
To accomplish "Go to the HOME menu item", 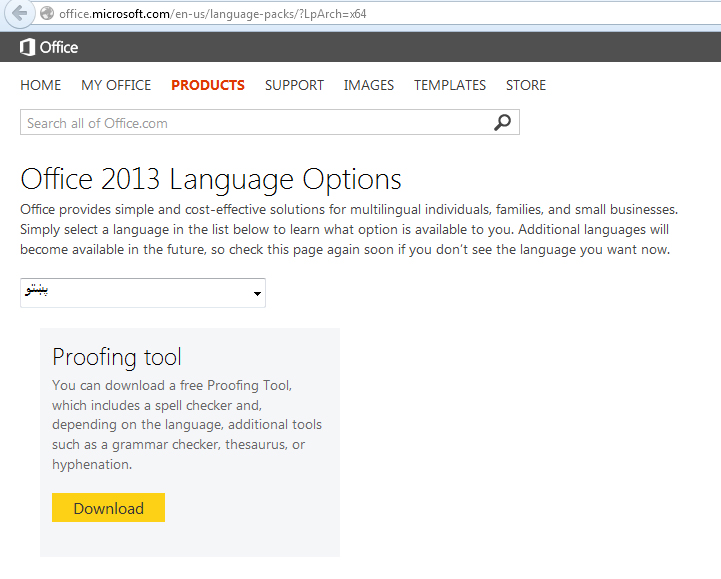I will click(x=40, y=85).
